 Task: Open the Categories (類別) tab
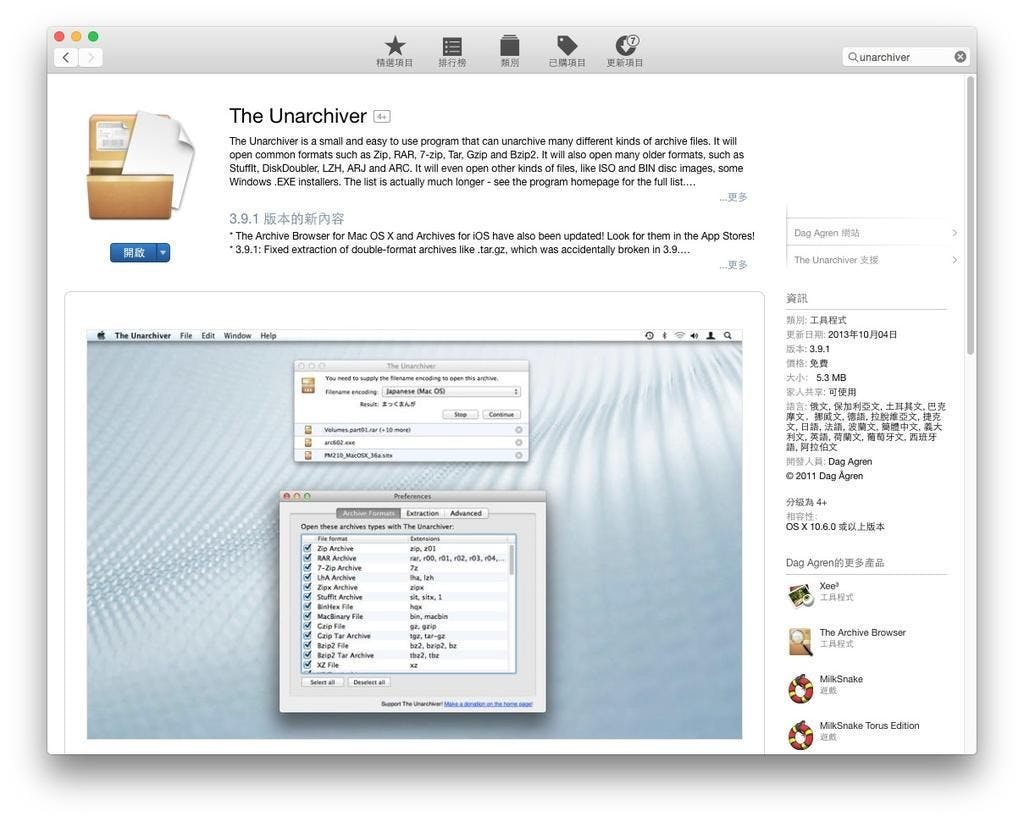(x=509, y=51)
